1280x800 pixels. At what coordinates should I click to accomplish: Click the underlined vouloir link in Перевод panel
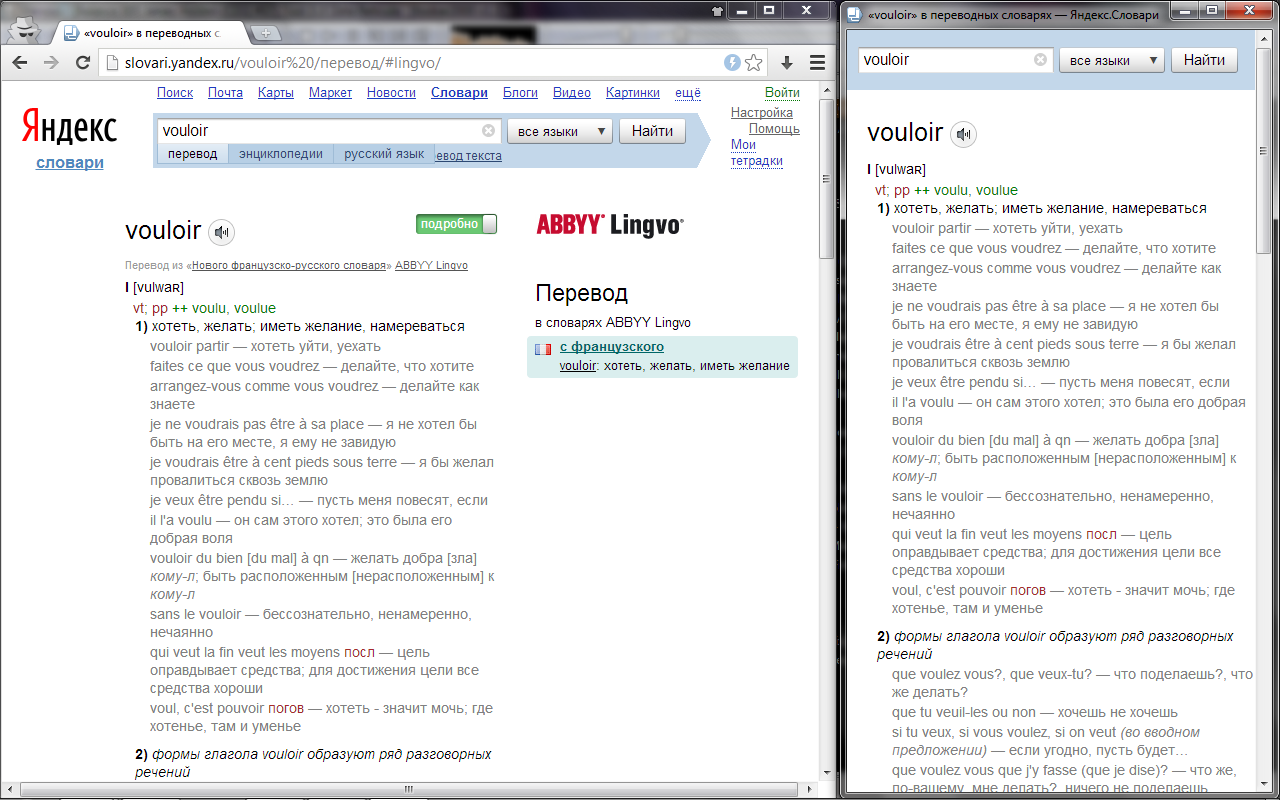(x=578, y=366)
